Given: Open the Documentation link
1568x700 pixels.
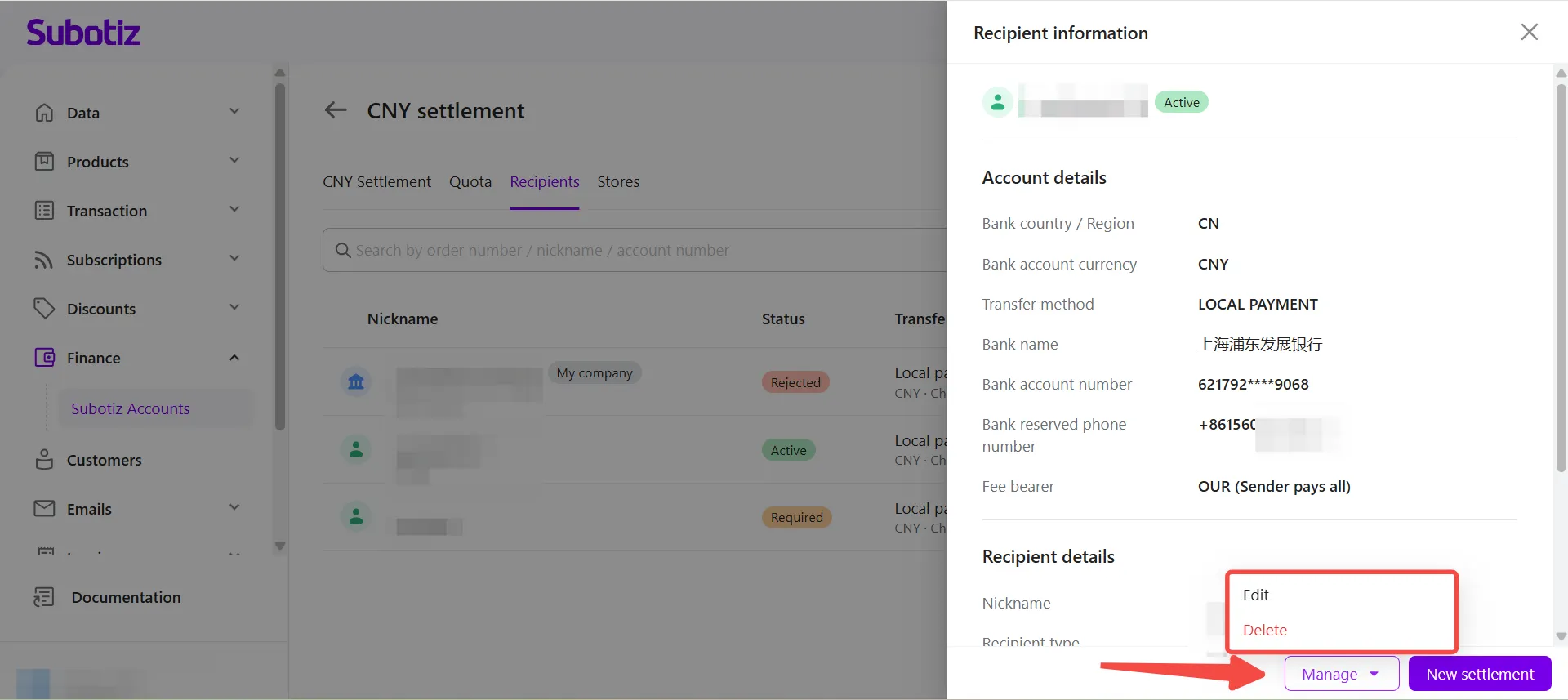Looking at the screenshot, I should (x=126, y=597).
